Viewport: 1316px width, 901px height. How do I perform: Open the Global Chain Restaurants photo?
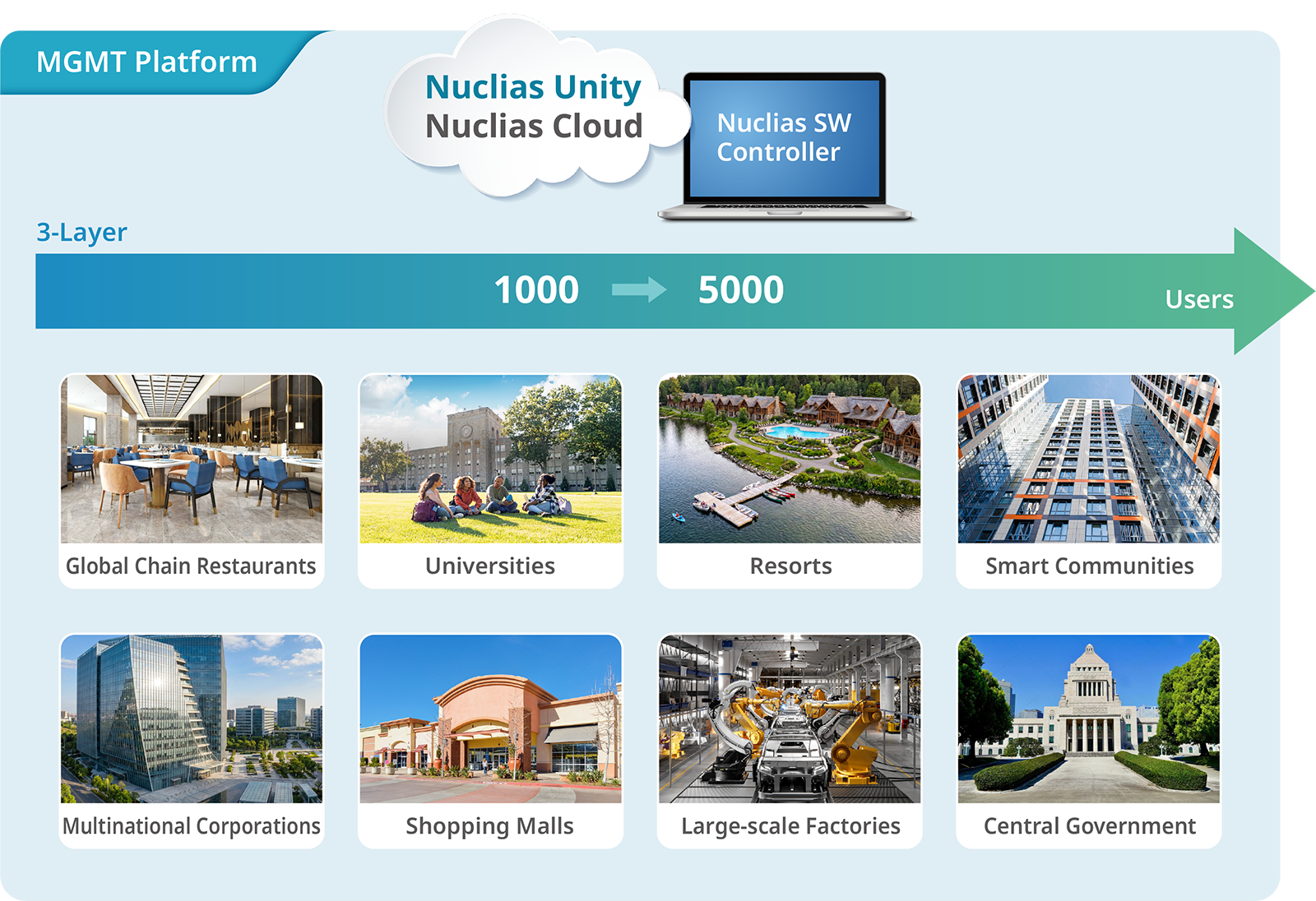coord(192,459)
